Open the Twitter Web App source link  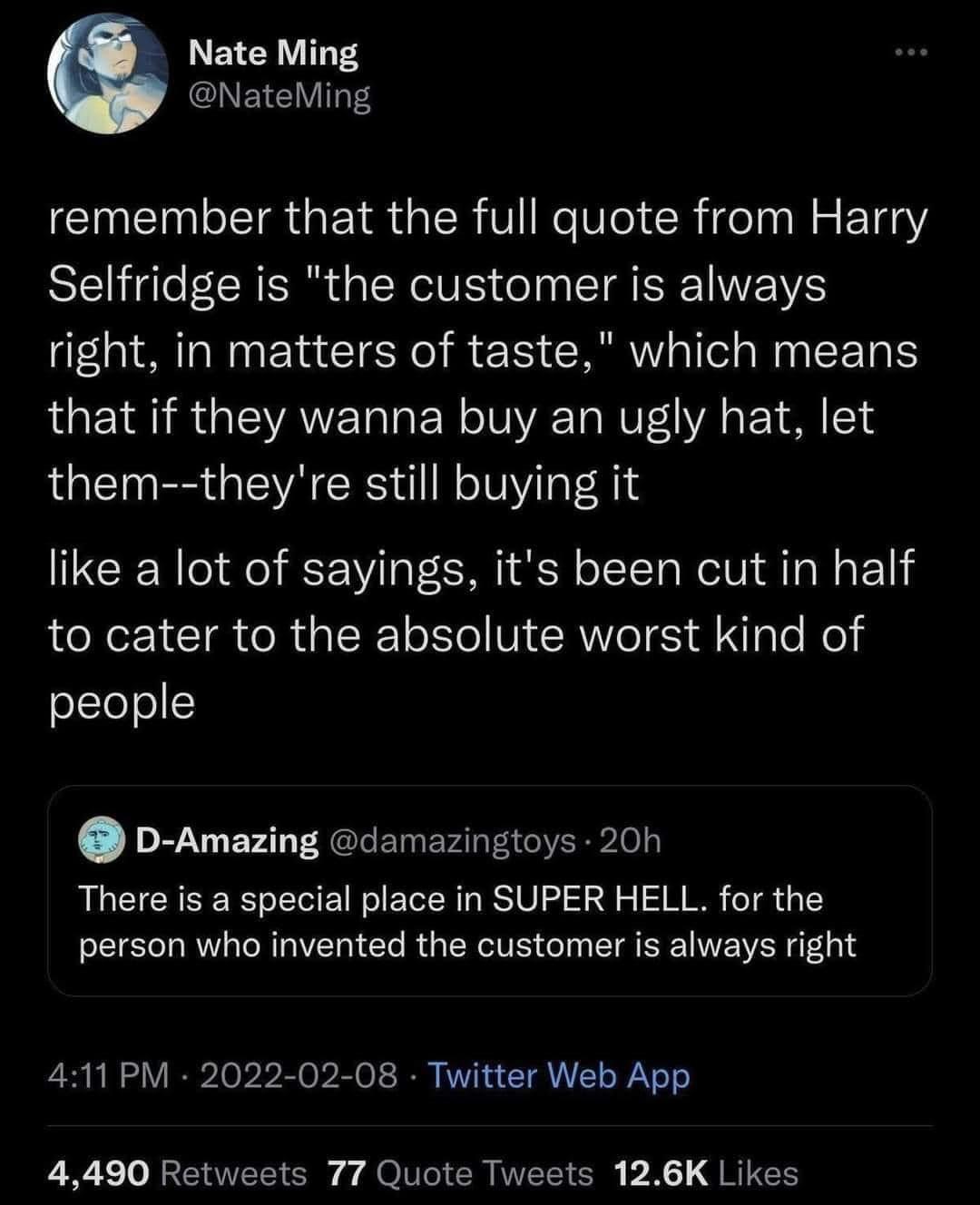pos(558,1075)
